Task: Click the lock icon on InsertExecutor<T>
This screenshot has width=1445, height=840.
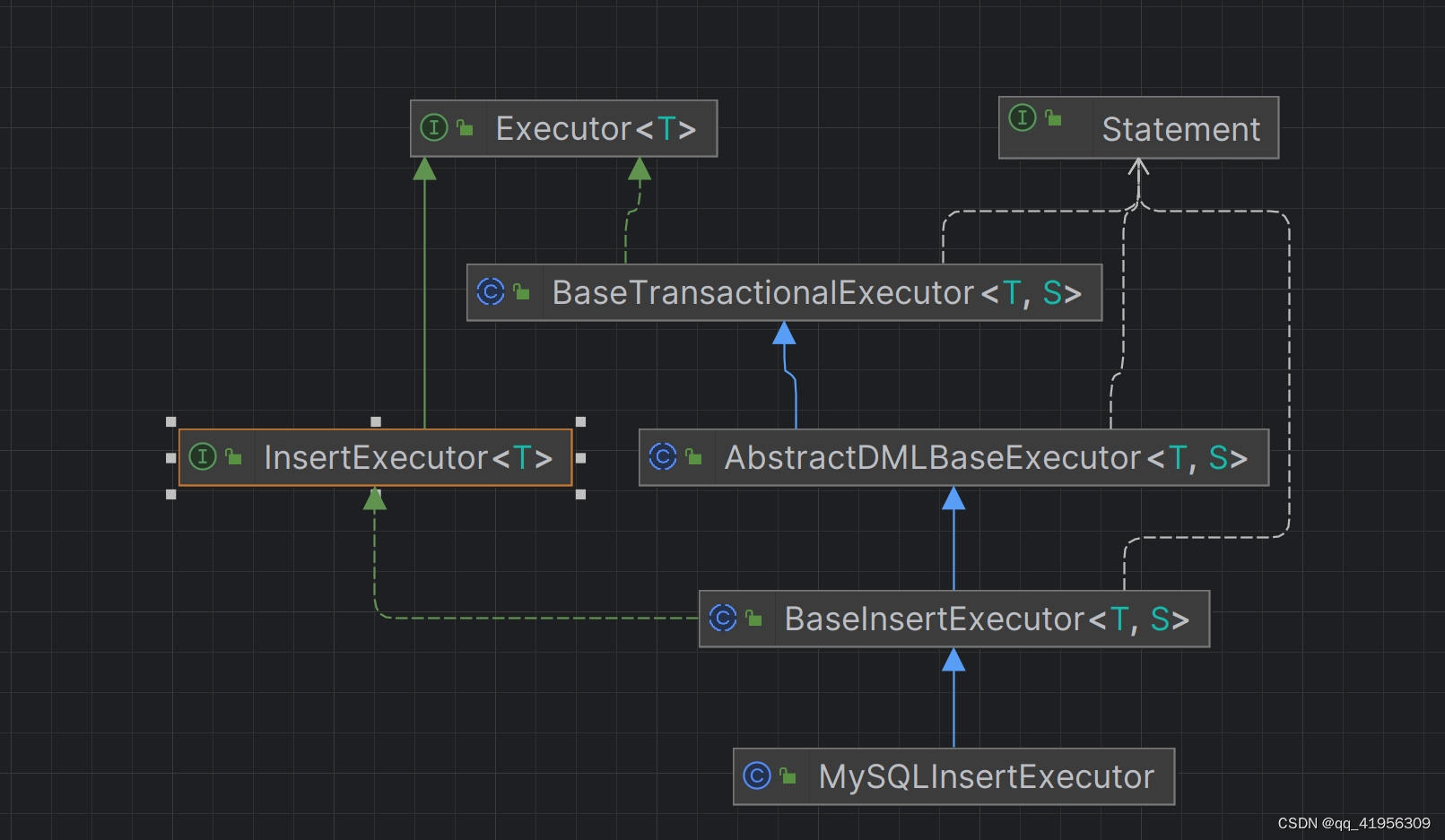Action: (233, 456)
